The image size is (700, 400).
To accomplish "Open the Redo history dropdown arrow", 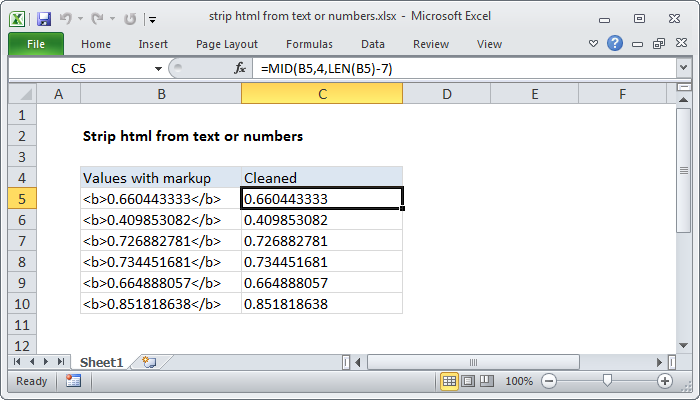I will pyautogui.click(x=112, y=19).
